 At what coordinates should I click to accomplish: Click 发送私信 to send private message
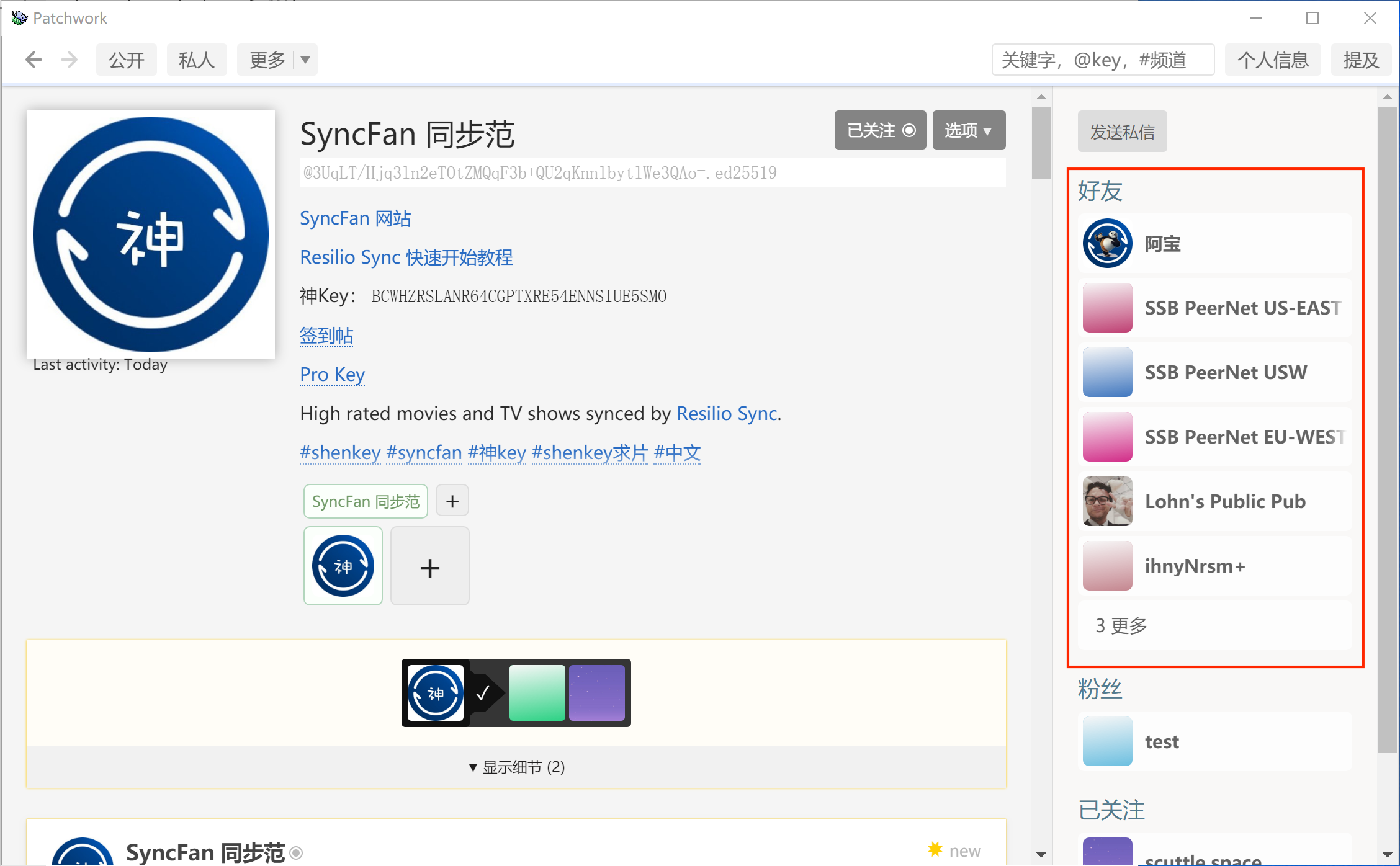point(1123,132)
